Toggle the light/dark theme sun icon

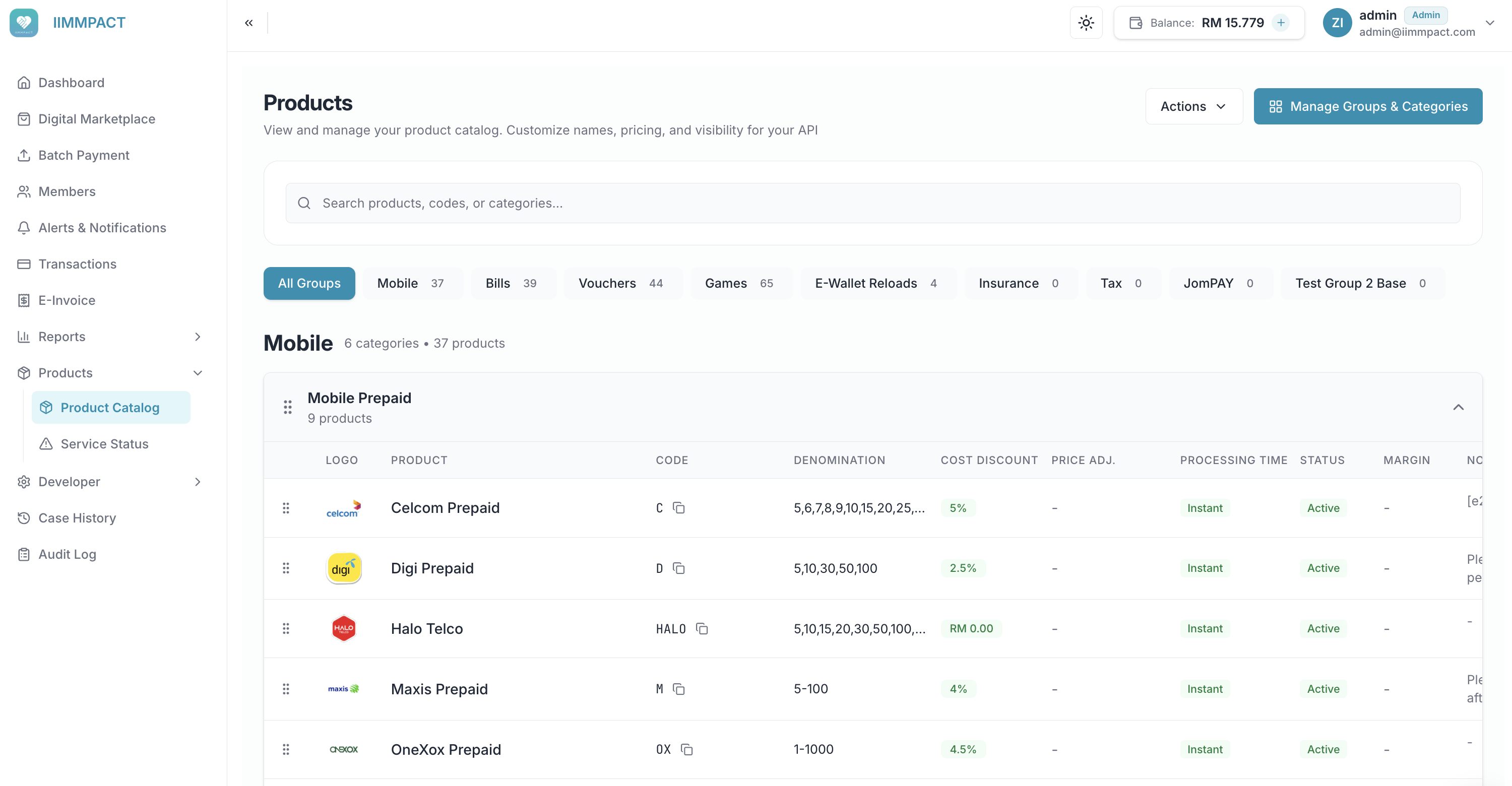point(1086,23)
